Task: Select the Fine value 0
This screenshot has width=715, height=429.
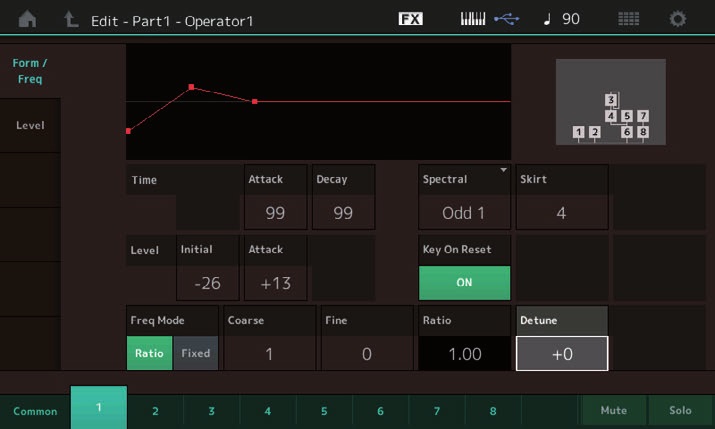Action: pos(367,354)
